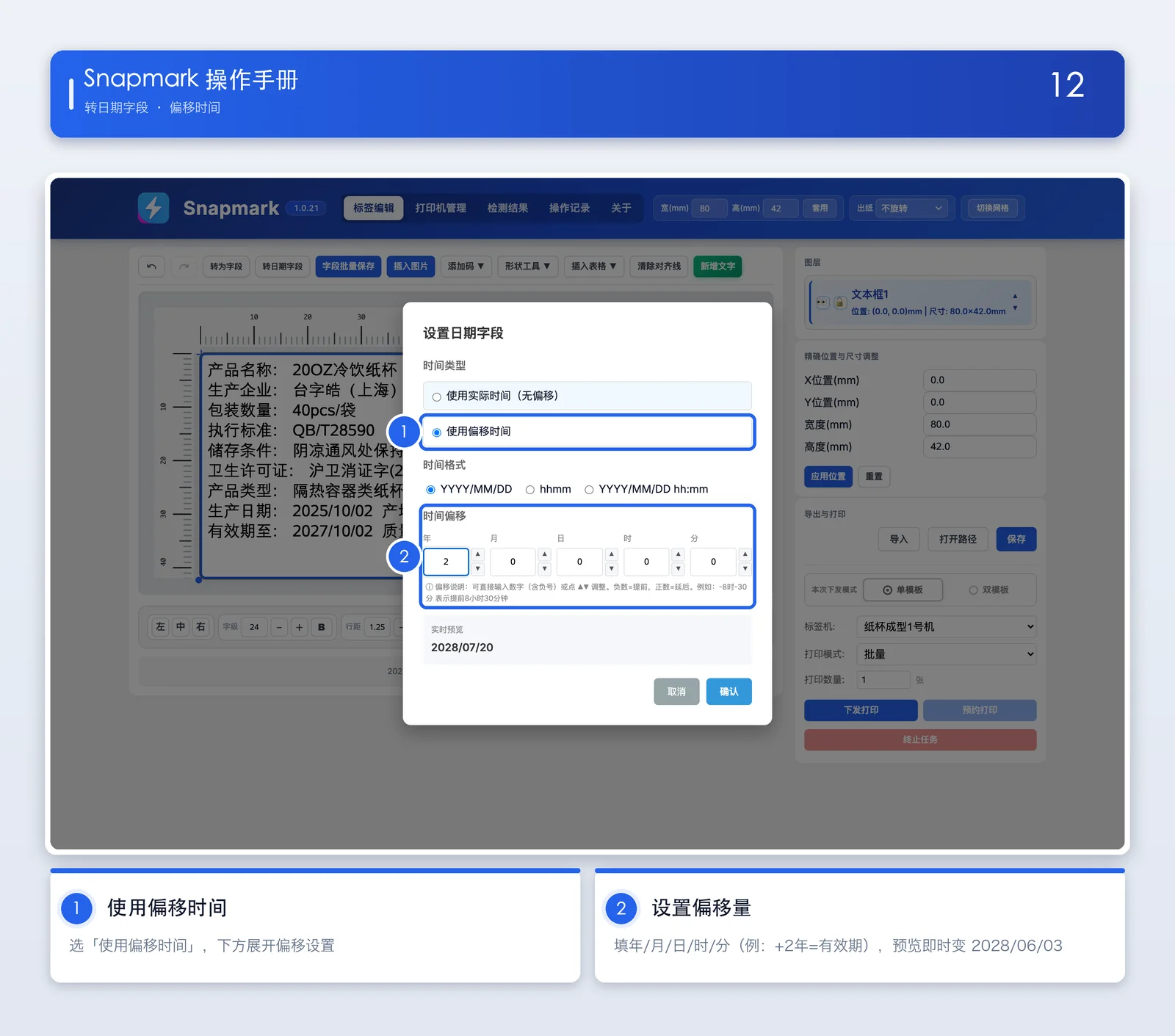
Task: Select 使用偏移时间 radio option
Action: click(x=587, y=432)
